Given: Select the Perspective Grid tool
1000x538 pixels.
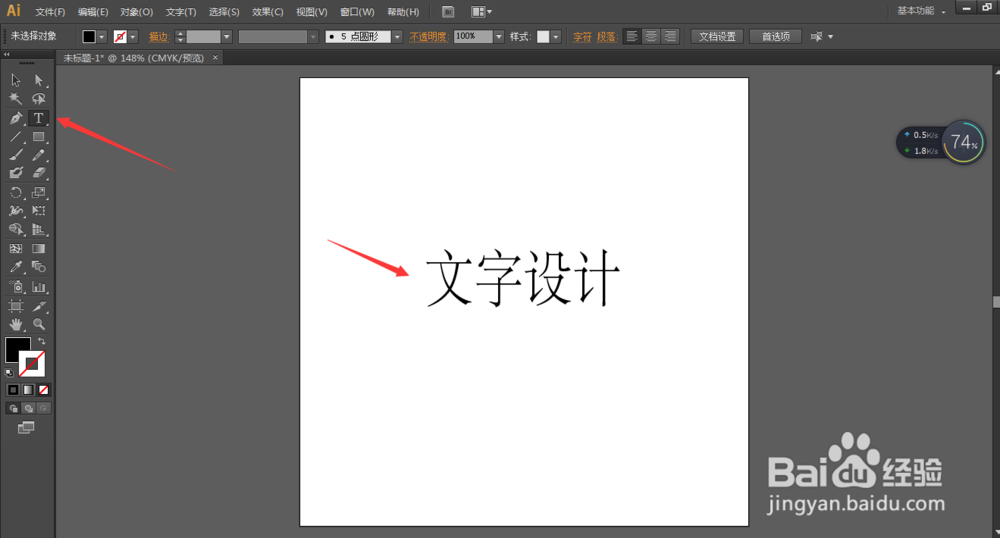Looking at the screenshot, I should 39,229.
